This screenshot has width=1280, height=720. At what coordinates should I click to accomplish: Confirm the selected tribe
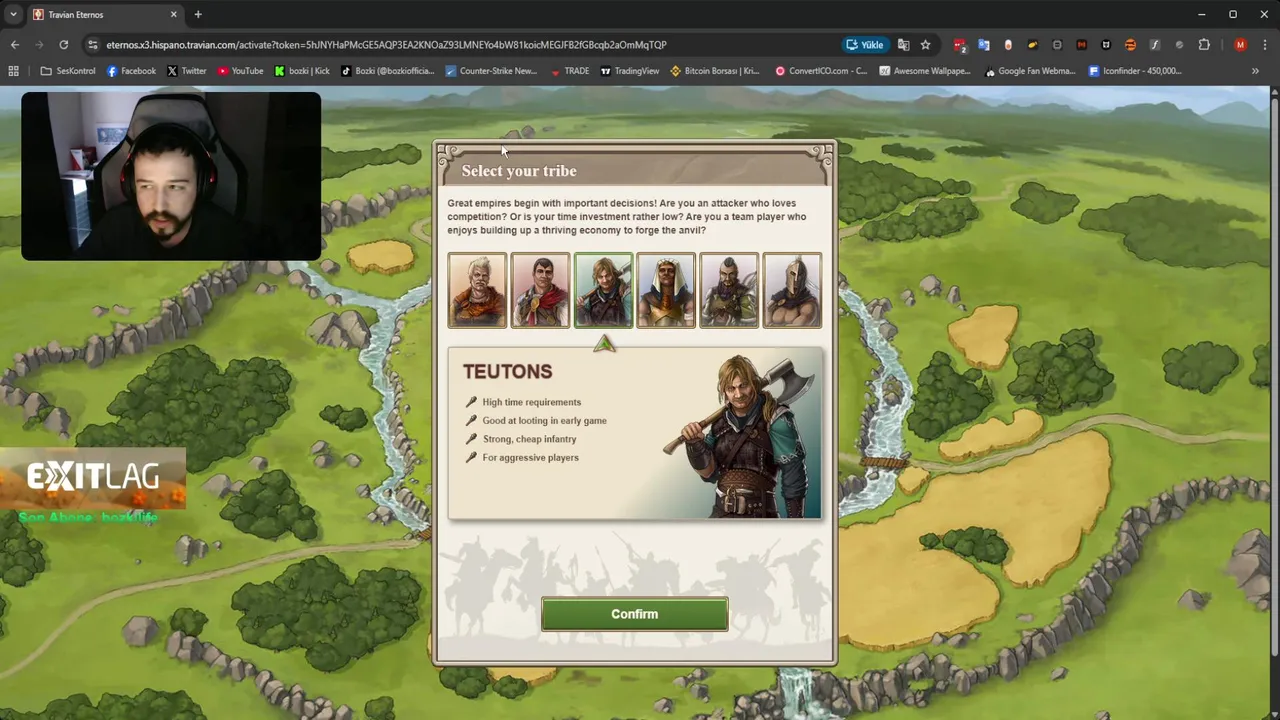(635, 614)
